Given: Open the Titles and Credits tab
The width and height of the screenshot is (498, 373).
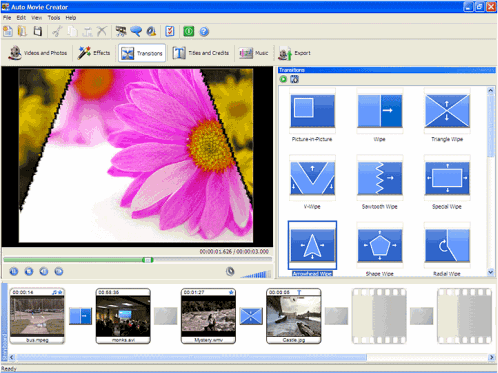Looking at the screenshot, I should tap(201, 53).
